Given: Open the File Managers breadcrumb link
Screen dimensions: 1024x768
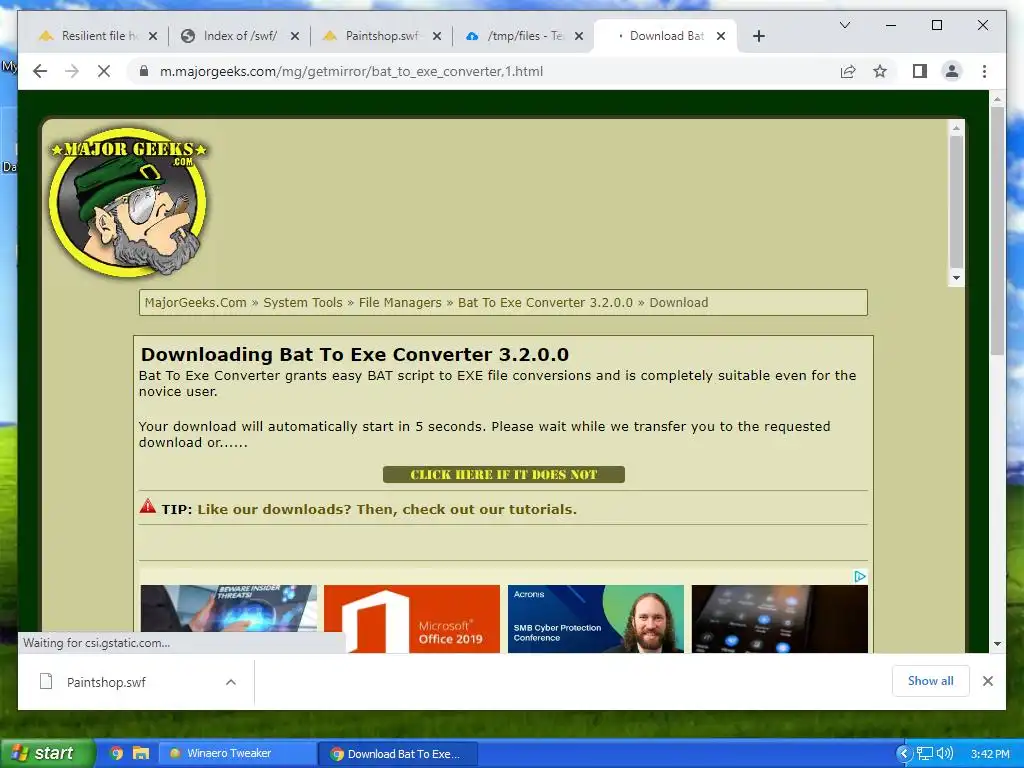Looking at the screenshot, I should (400, 302).
